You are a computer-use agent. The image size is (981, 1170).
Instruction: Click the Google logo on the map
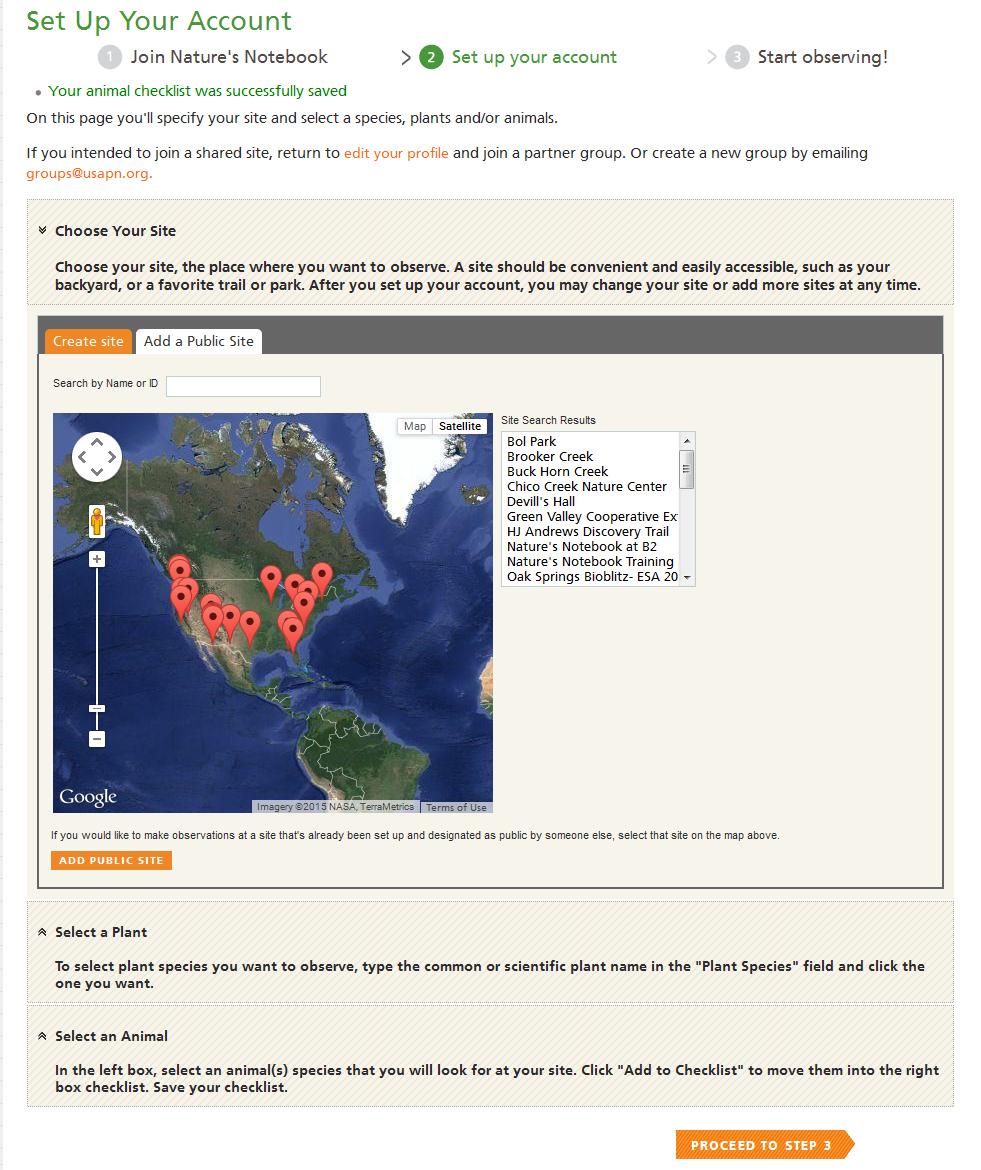[x=88, y=797]
